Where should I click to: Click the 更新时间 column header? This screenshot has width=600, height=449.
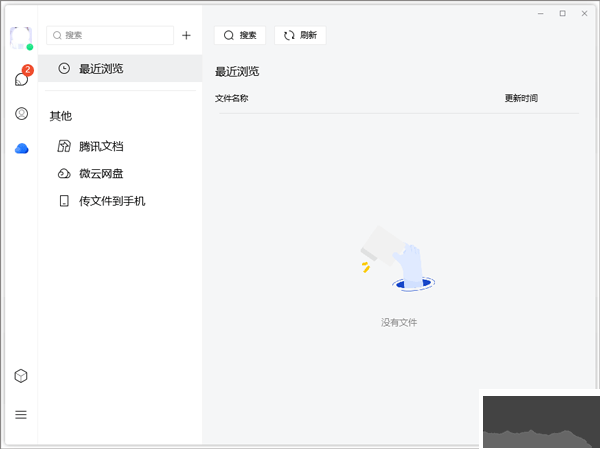[521, 98]
